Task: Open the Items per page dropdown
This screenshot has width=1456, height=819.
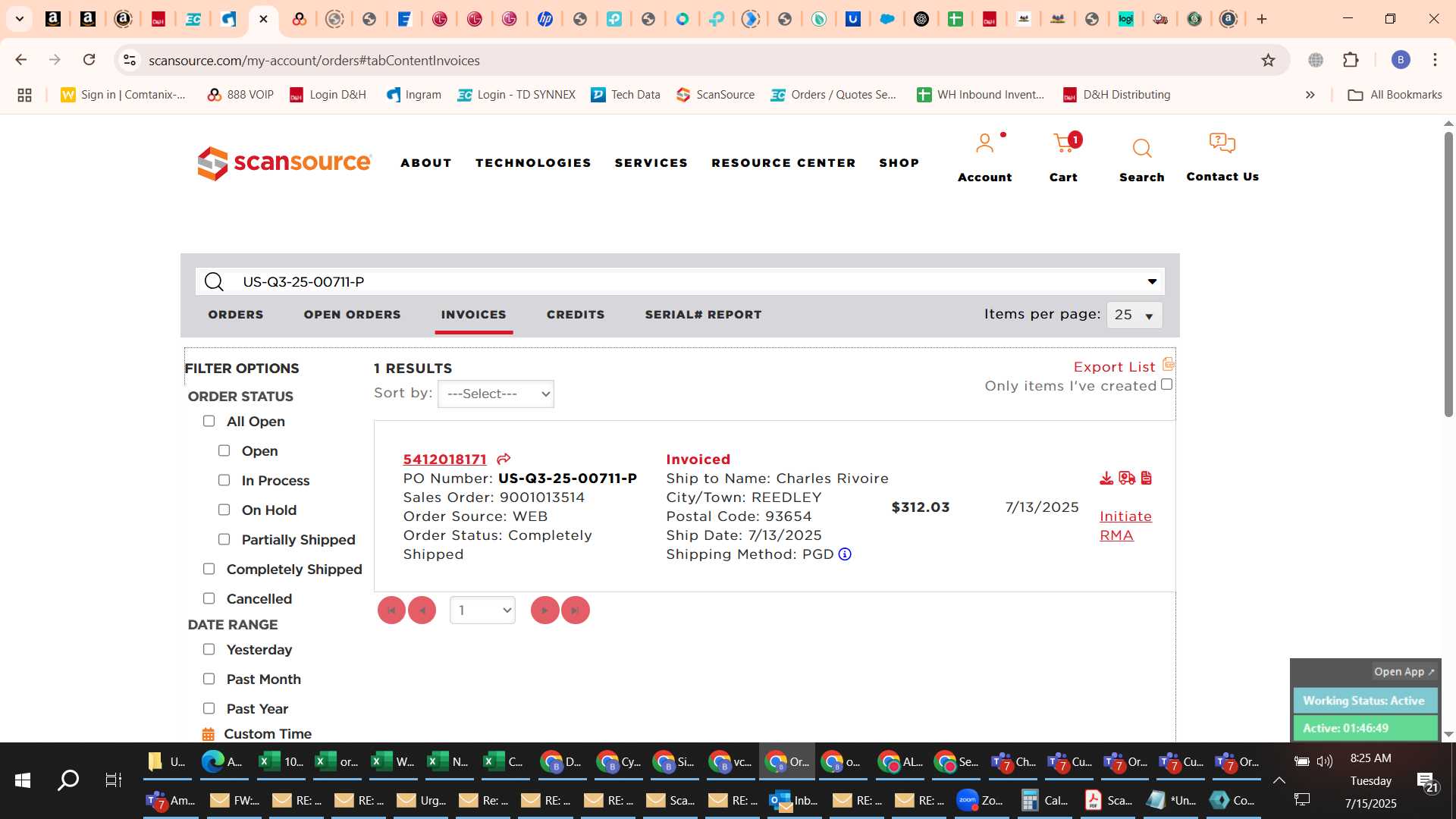Action: click(x=1134, y=315)
